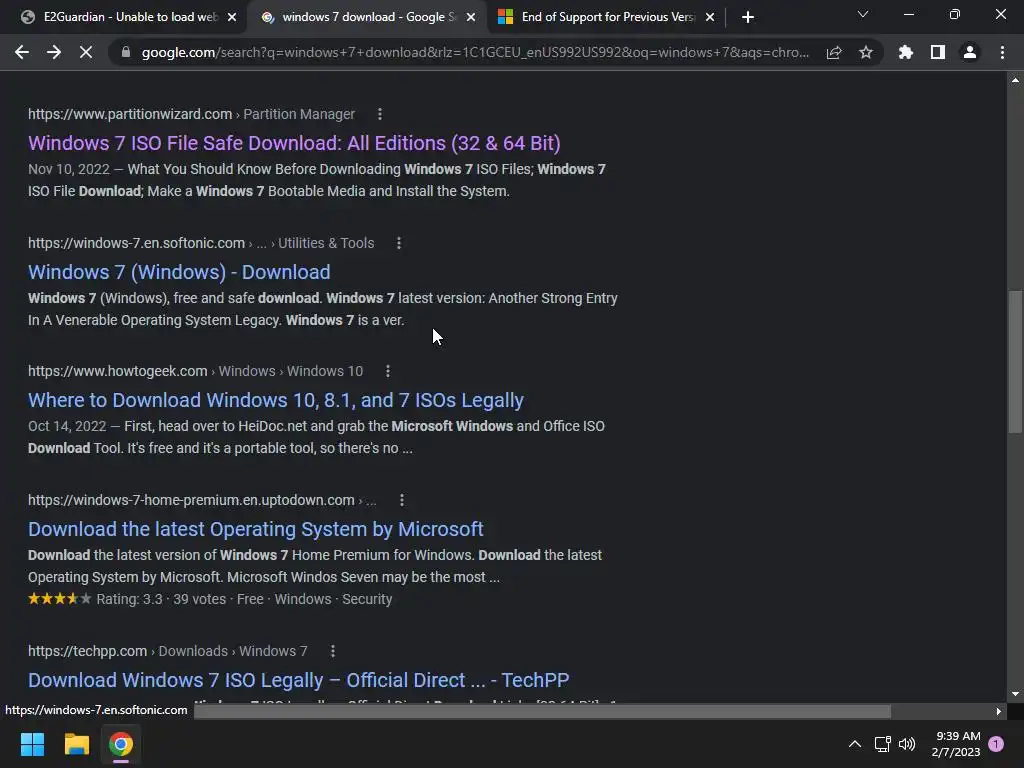This screenshot has height=768, width=1024.
Task: Open Download the latest Operating System link
Action: pos(255,529)
